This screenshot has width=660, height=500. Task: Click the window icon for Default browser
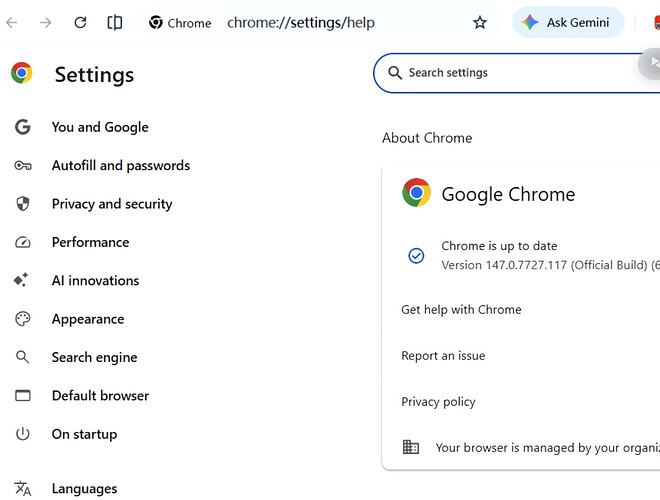(23, 396)
